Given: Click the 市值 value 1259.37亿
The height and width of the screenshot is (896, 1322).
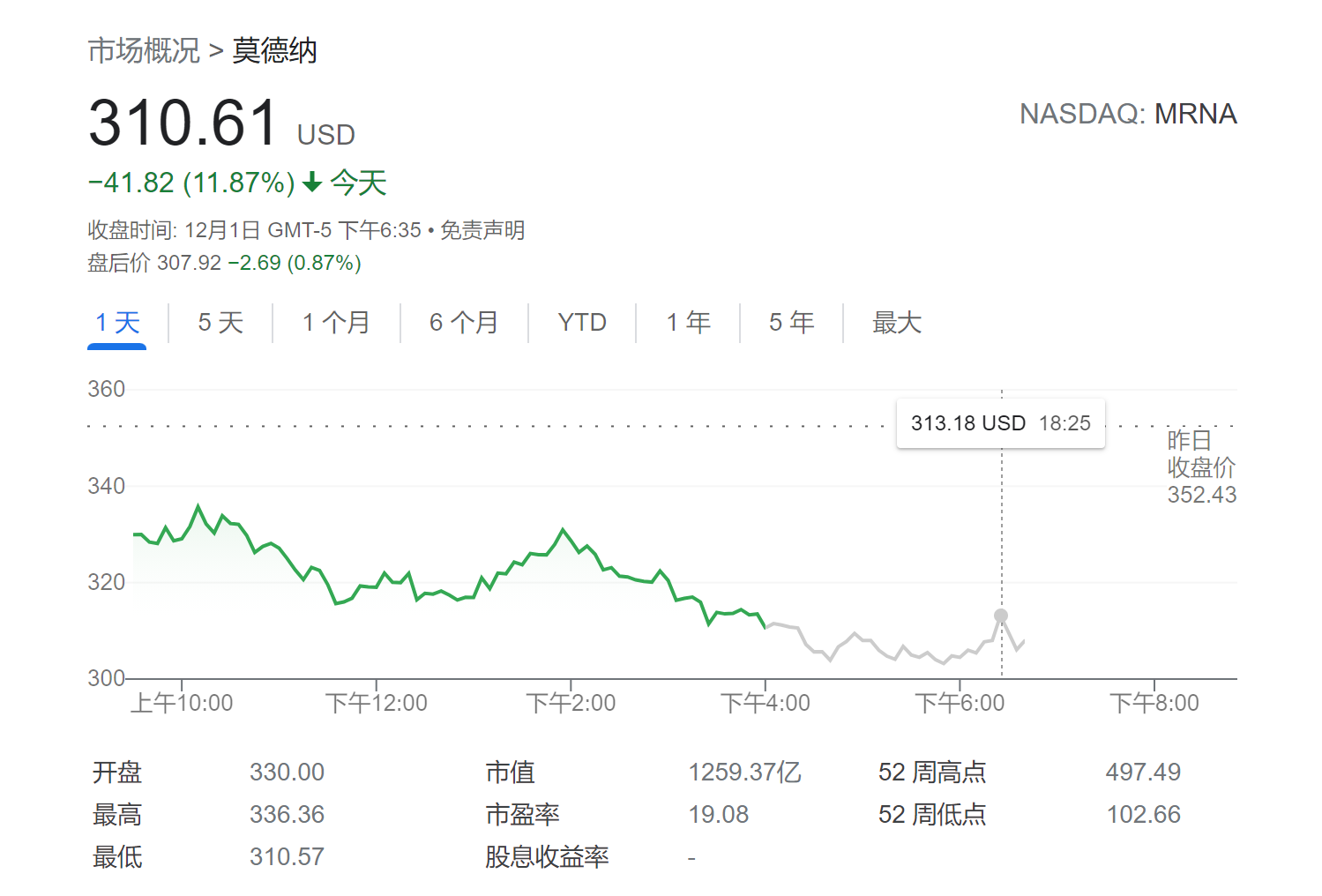Looking at the screenshot, I should pyautogui.click(x=744, y=773).
